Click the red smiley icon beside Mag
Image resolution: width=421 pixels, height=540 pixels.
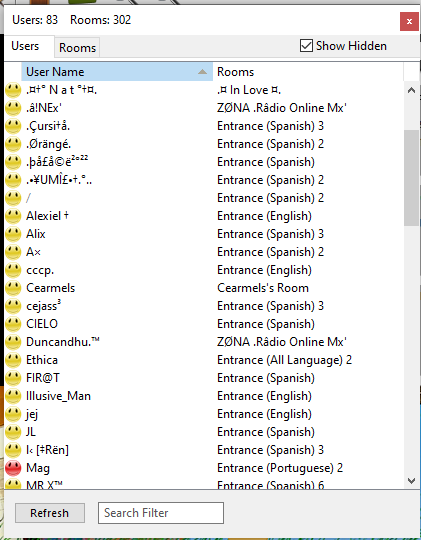pos(13,468)
